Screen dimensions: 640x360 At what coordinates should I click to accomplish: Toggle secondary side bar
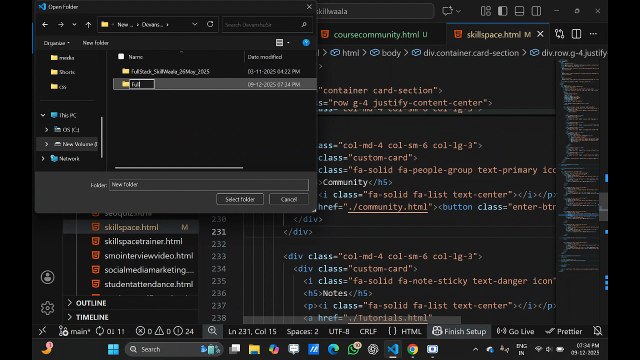click(536, 11)
